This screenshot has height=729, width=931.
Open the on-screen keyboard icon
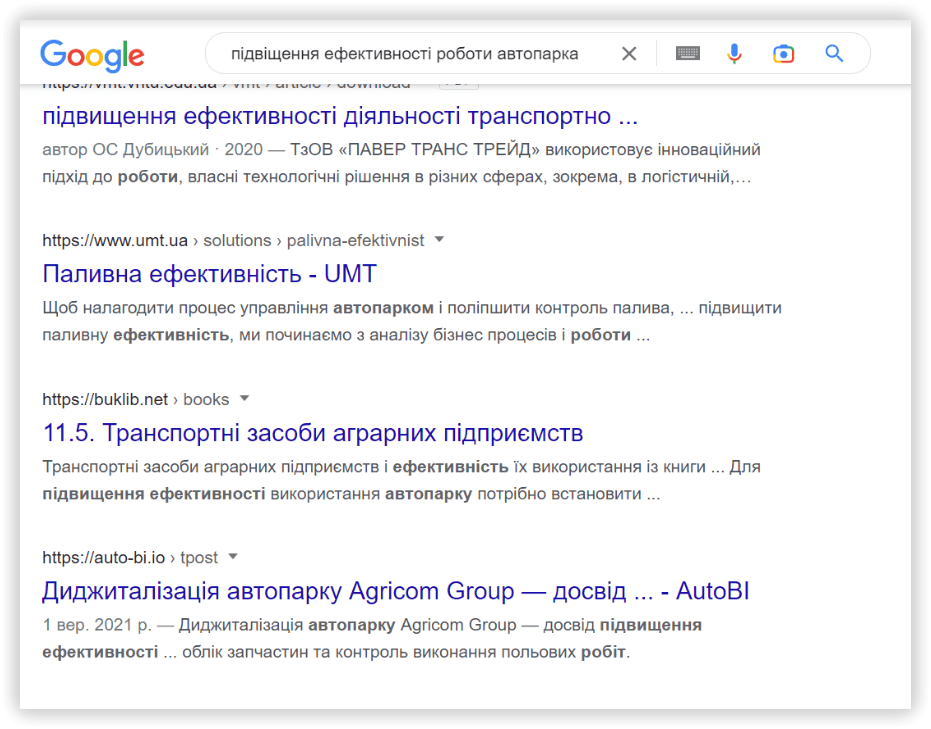point(688,53)
